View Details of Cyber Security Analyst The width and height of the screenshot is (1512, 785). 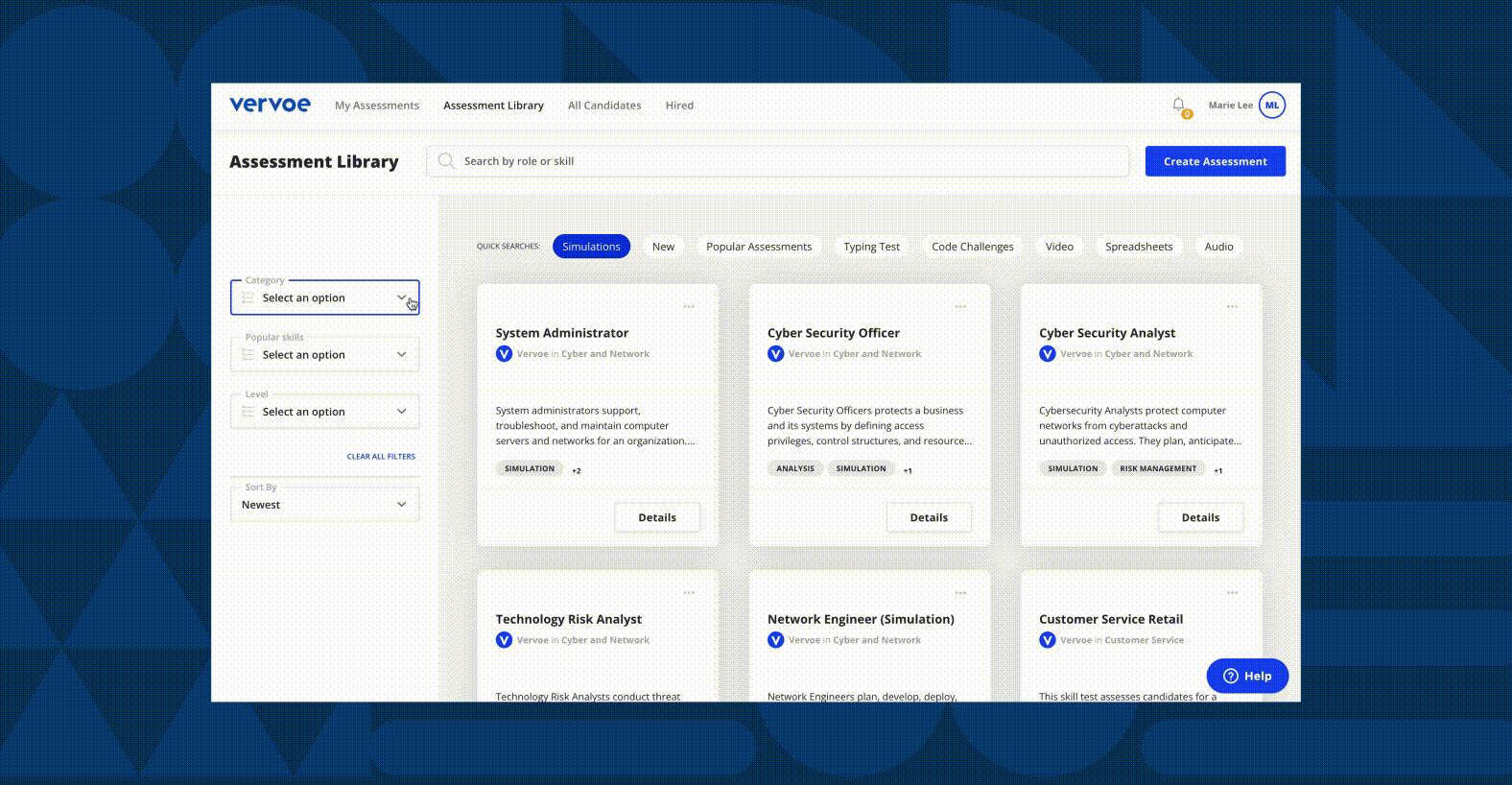(1200, 517)
